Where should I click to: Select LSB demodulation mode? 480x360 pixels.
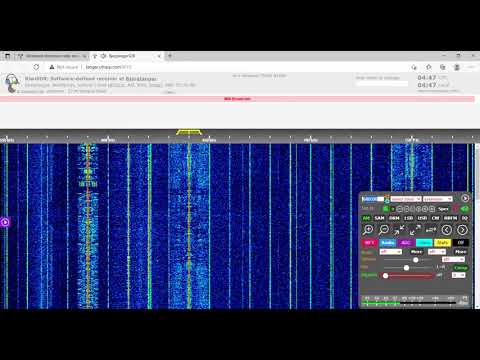tap(409, 218)
